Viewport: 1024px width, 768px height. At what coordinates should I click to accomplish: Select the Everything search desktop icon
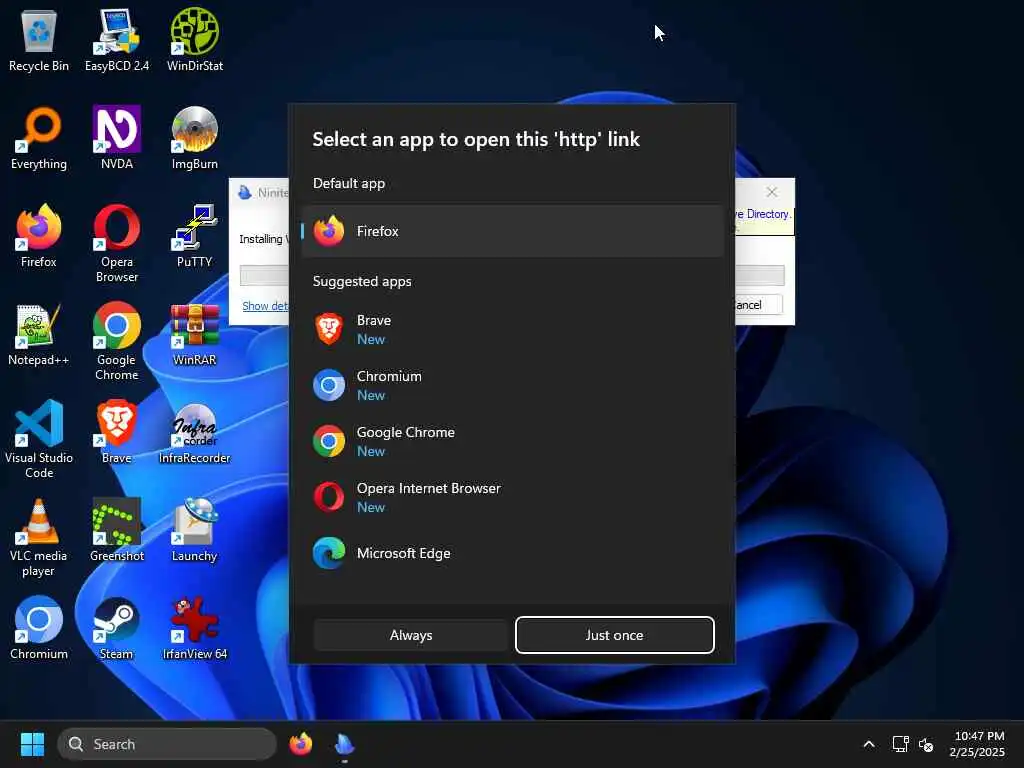[x=39, y=138]
